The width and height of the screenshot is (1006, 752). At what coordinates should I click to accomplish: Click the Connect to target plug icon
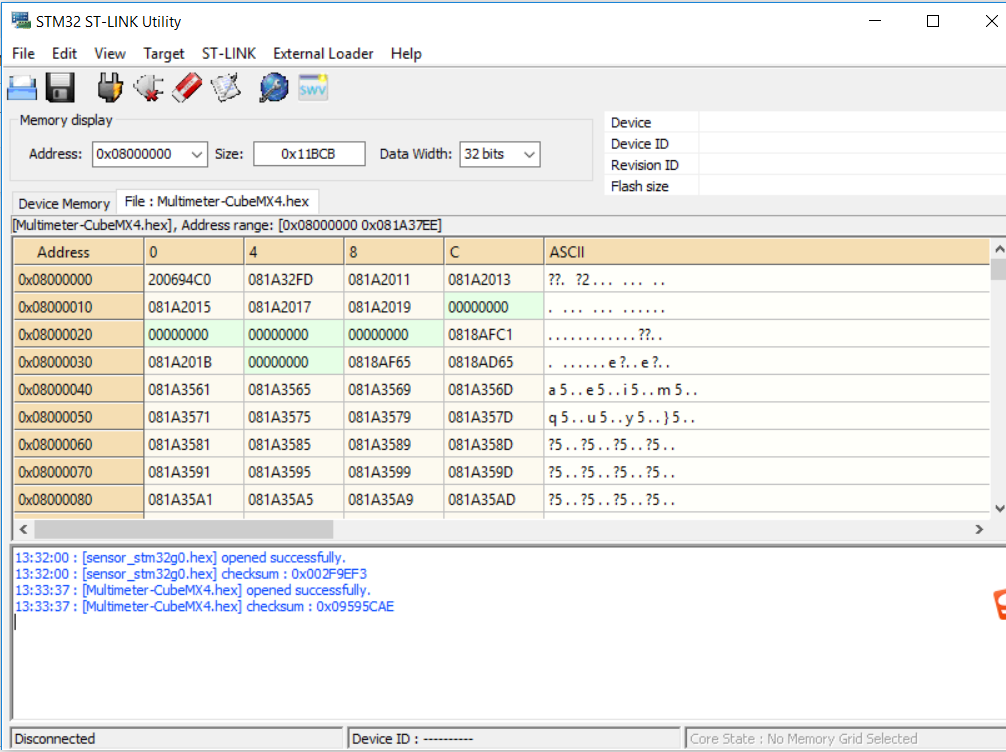[110, 88]
